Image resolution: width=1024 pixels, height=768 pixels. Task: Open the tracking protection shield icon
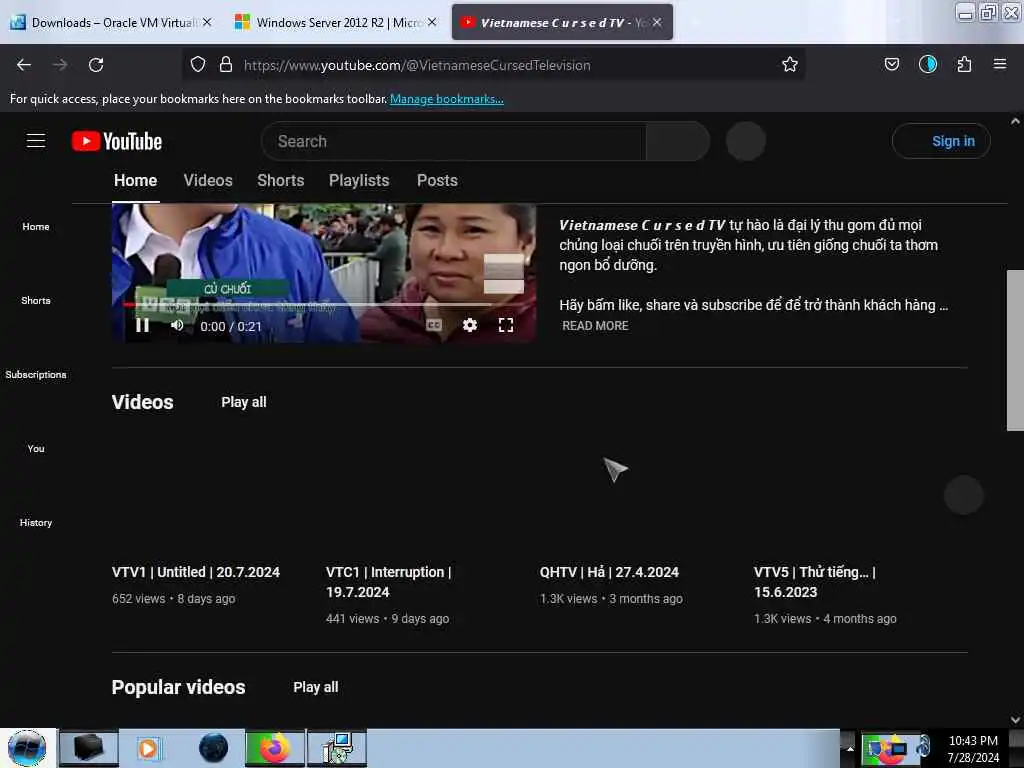198,65
